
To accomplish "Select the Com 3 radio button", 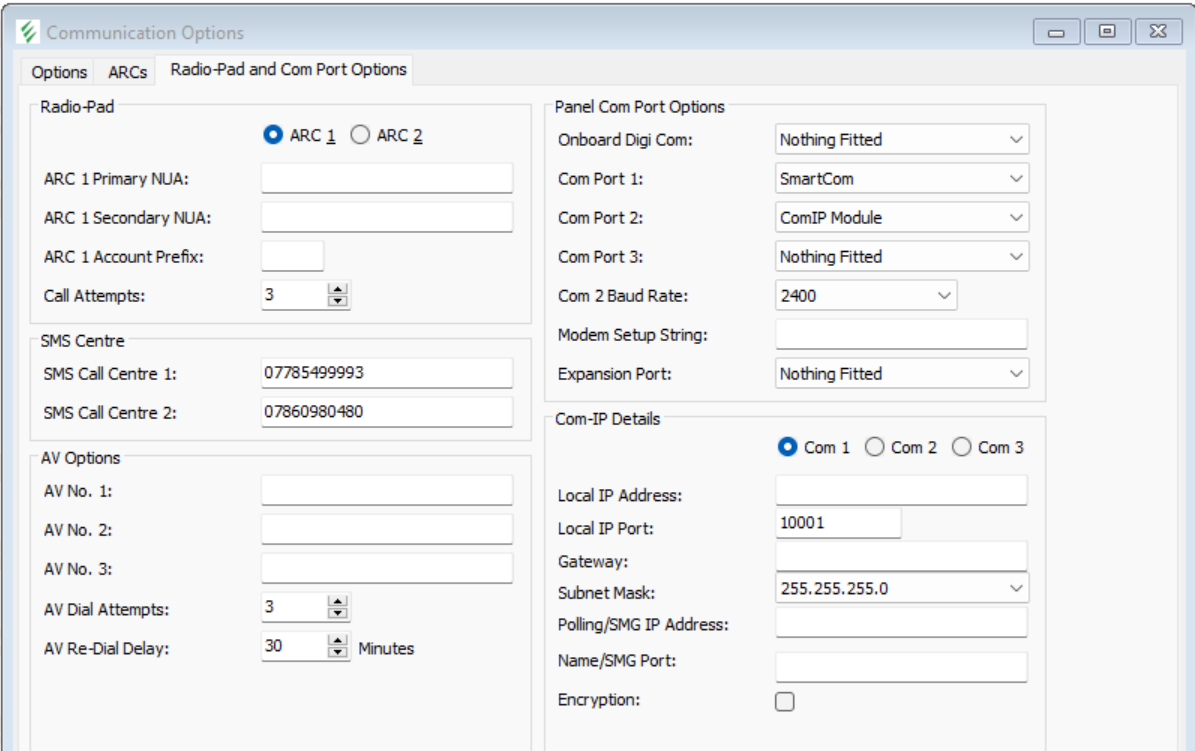I will pos(962,448).
